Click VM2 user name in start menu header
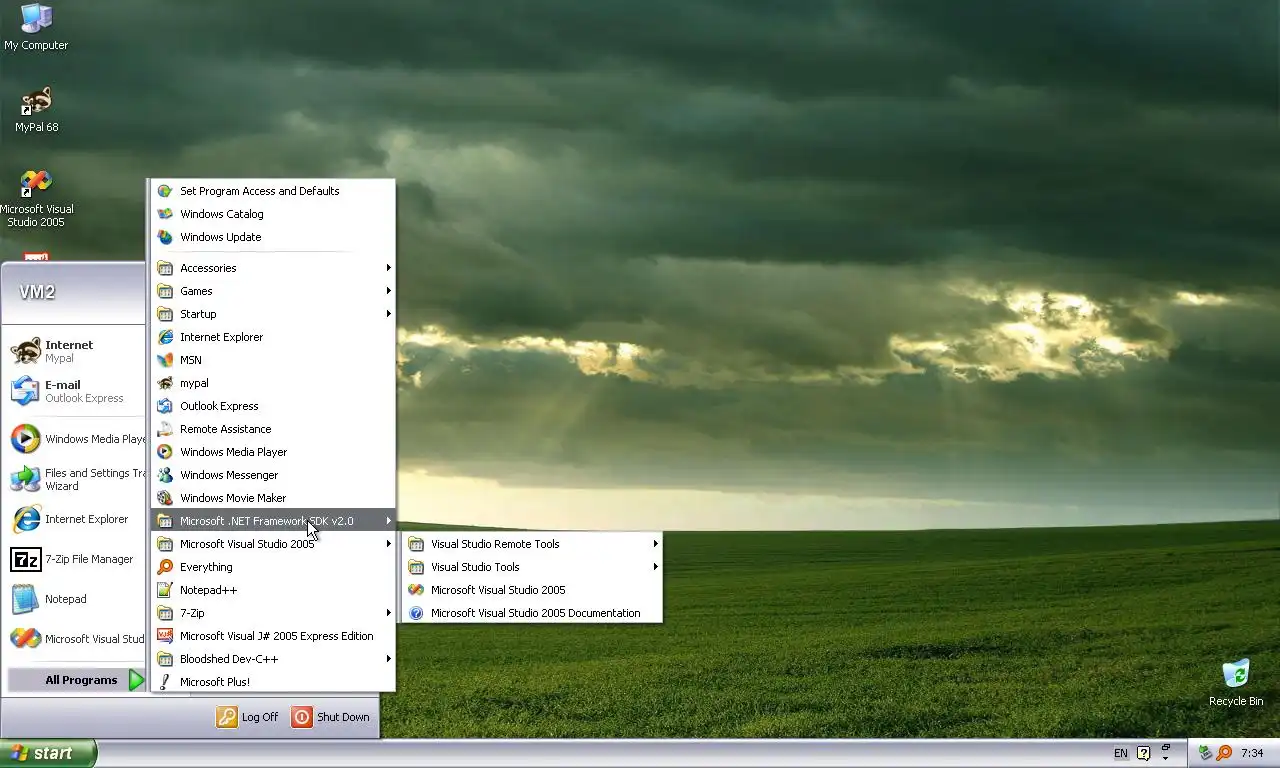Screen dimensions: 1280x768 [37, 292]
